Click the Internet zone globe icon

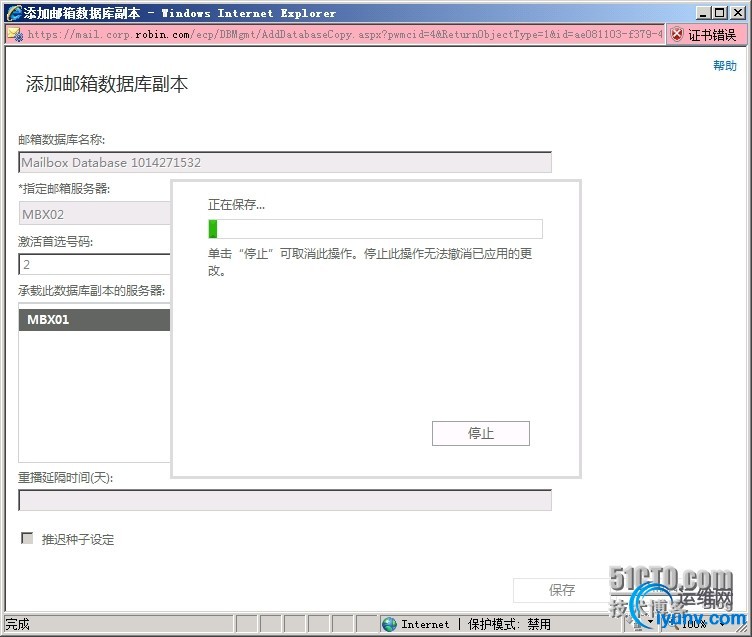point(389,624)
